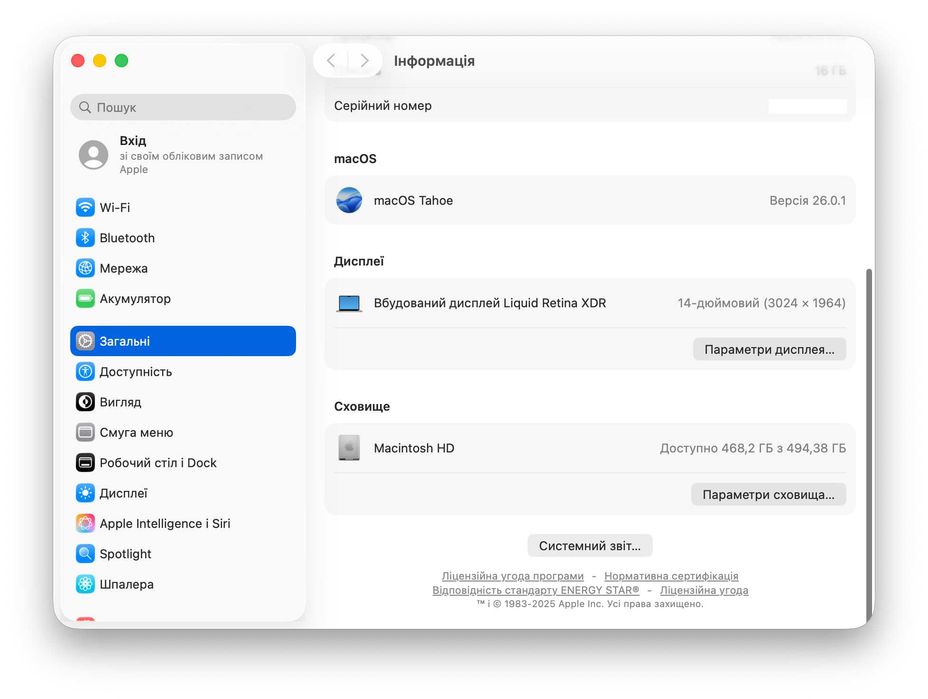Click the Wi-Fi icon in sidebar

(85, 207)
